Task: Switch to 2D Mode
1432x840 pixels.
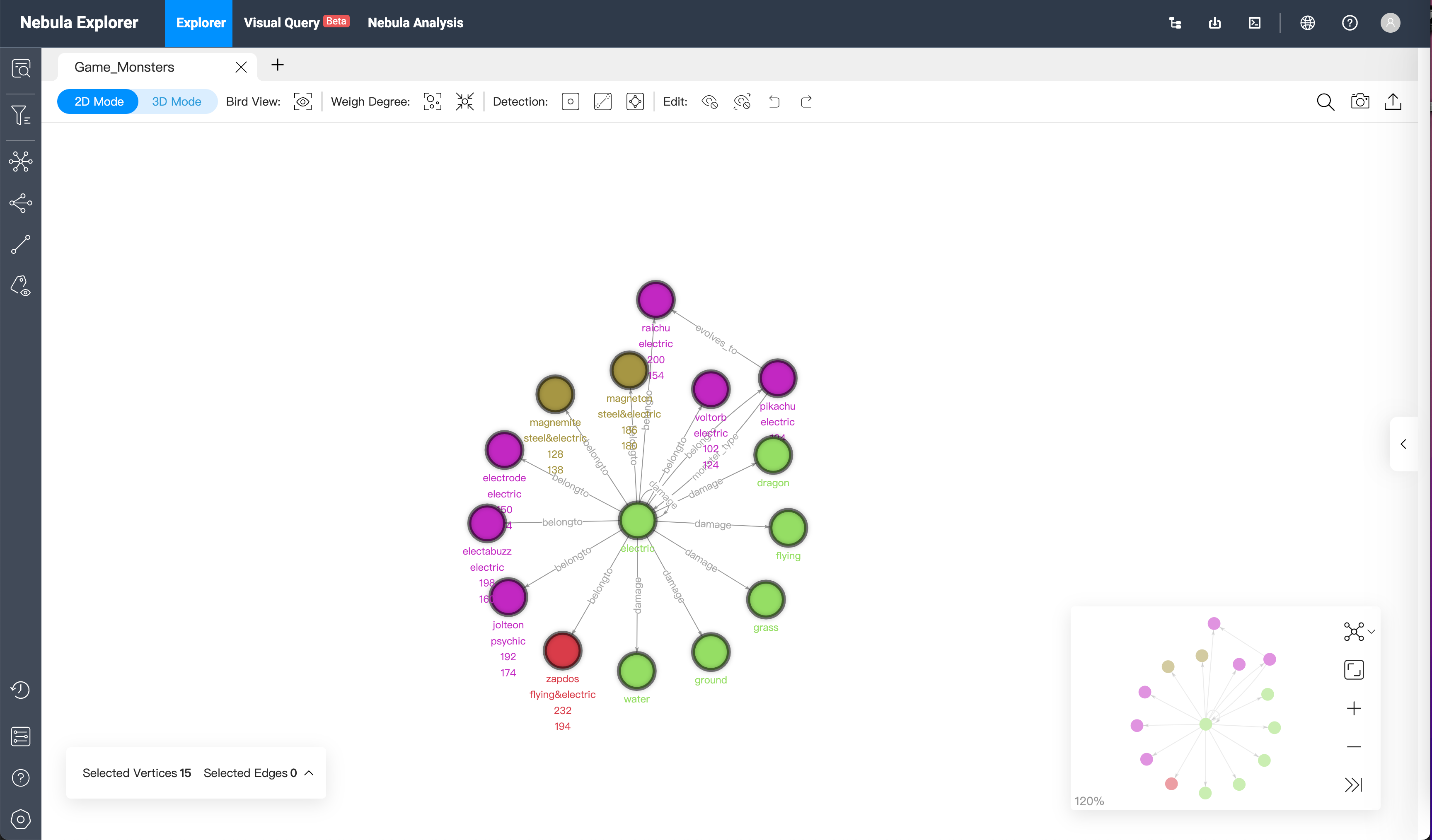Action: (x=98, y=101)
